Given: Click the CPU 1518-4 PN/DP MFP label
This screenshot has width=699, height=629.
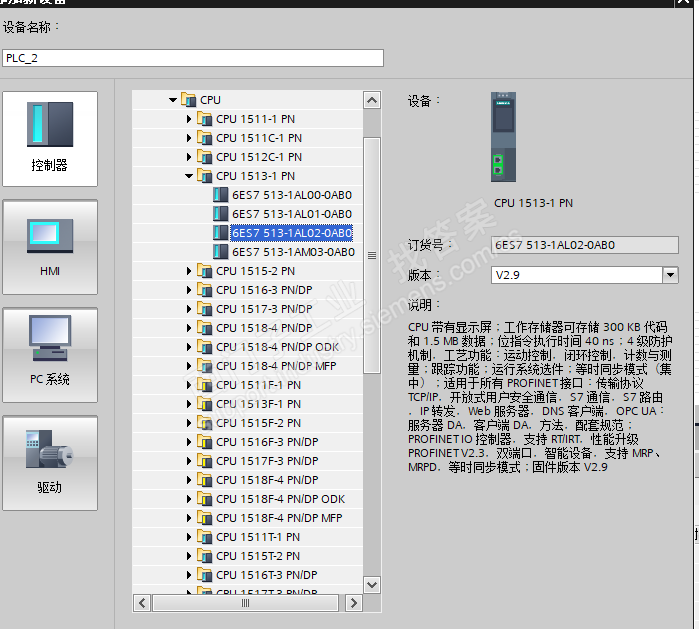Looking at the screenshot, I should point(276,366).
